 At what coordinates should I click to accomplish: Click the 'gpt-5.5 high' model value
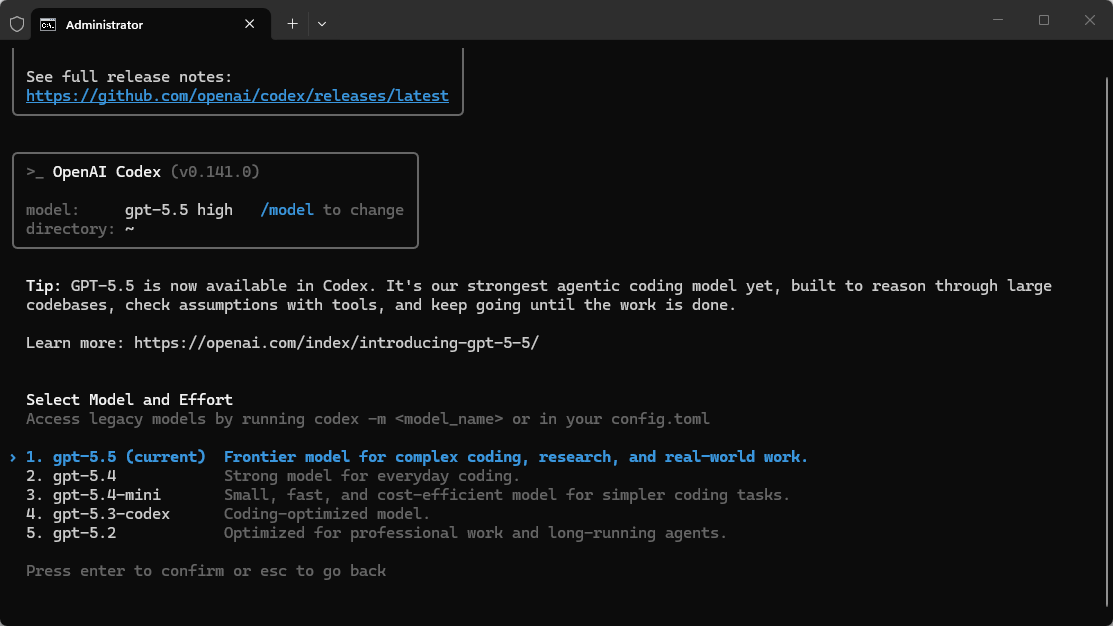pyautogui.click(x=179, y=210)
